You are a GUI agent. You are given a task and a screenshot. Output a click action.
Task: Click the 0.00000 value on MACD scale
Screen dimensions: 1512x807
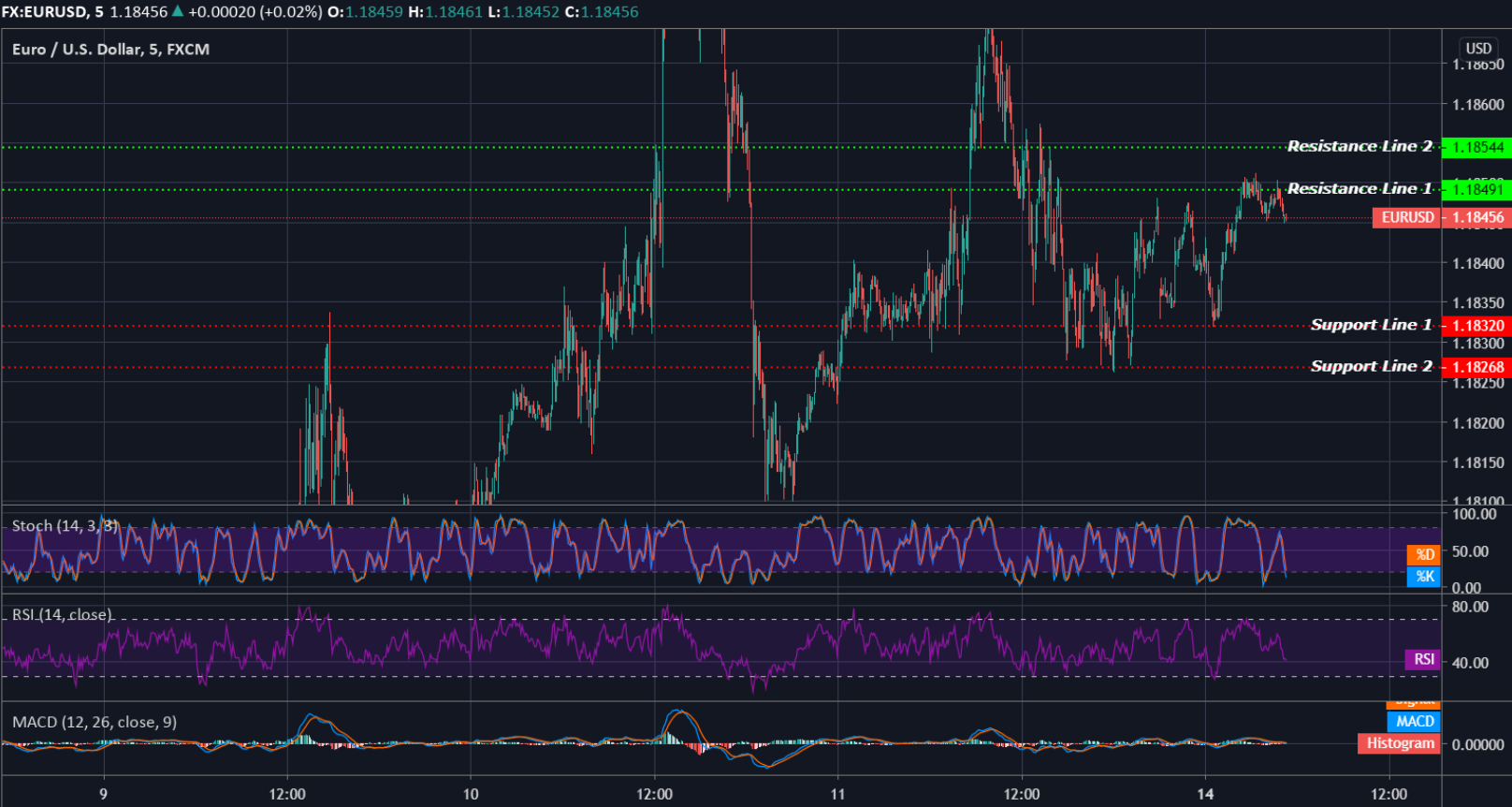point(1478,745)
